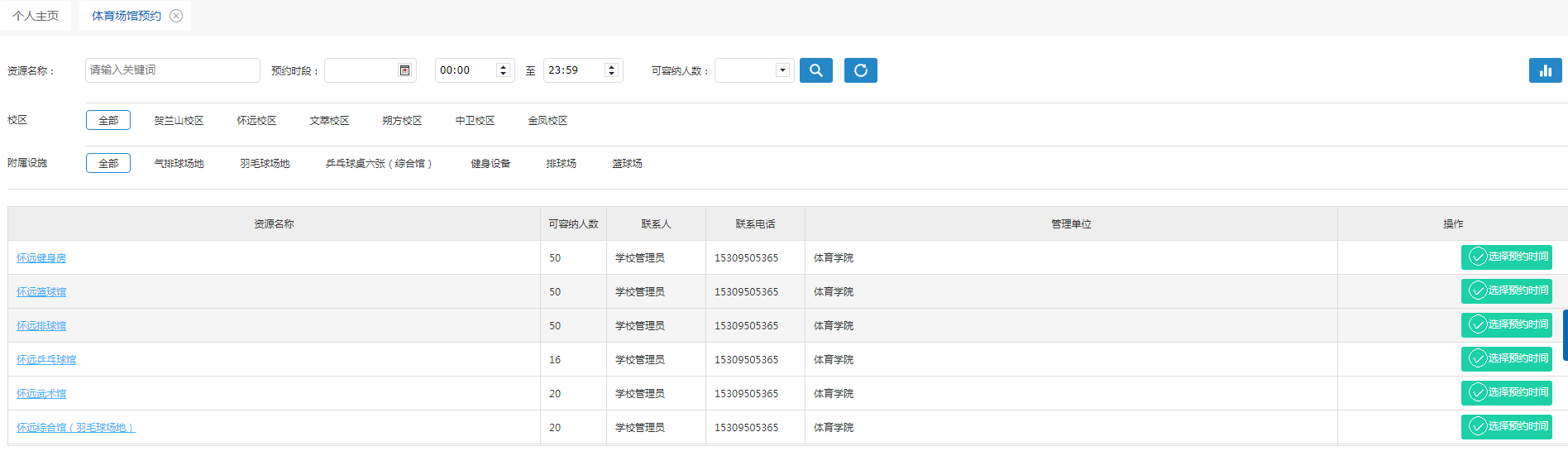Screen dimensions: 1568x456
Task: Click the 资源名称 keyword input field
Action: click(x=172, y=70)
